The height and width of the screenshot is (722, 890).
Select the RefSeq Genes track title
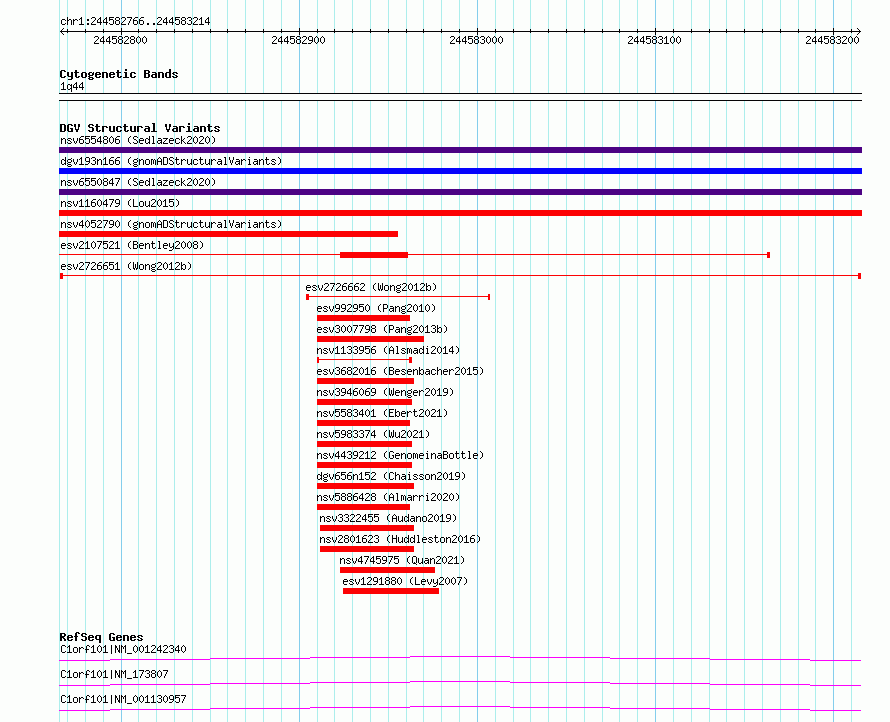(x=101, y=637)
